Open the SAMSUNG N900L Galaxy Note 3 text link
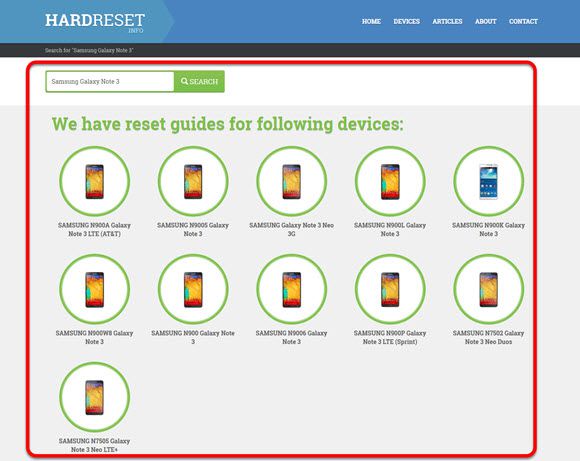Viewport: 580px width, 461px height. pos(390,229)
